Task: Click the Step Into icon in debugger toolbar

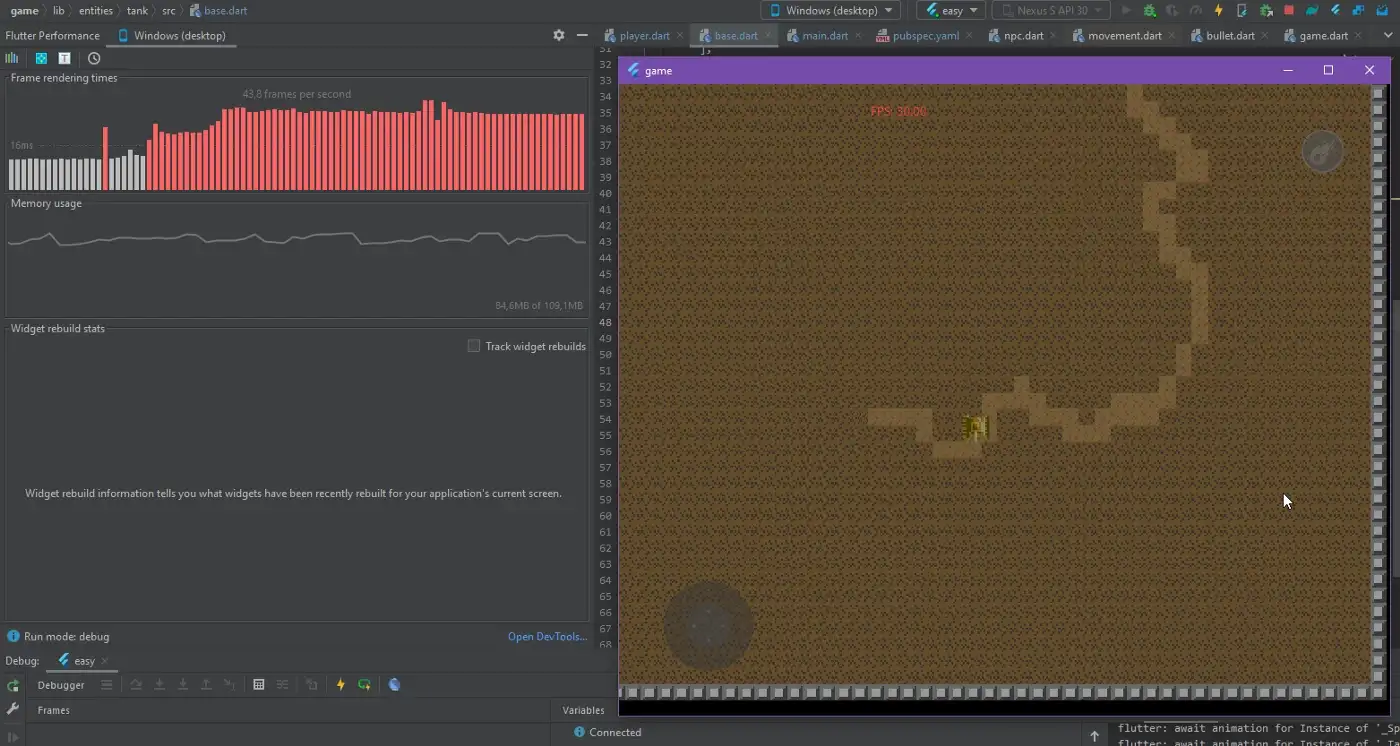Action: pos(159,685)
